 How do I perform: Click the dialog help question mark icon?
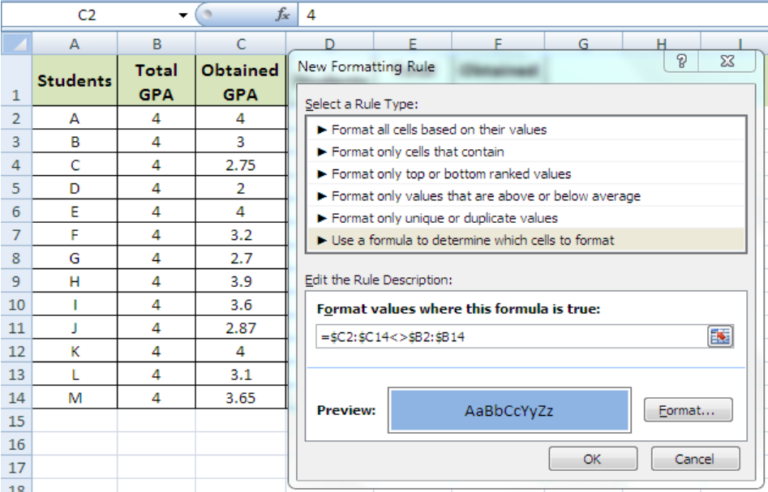681,62
